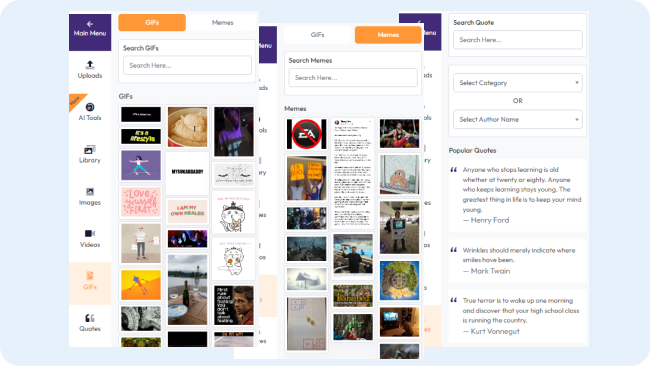Select the crossed-out EA logo meme
650x366 pixels.
[x=307, y=134]
